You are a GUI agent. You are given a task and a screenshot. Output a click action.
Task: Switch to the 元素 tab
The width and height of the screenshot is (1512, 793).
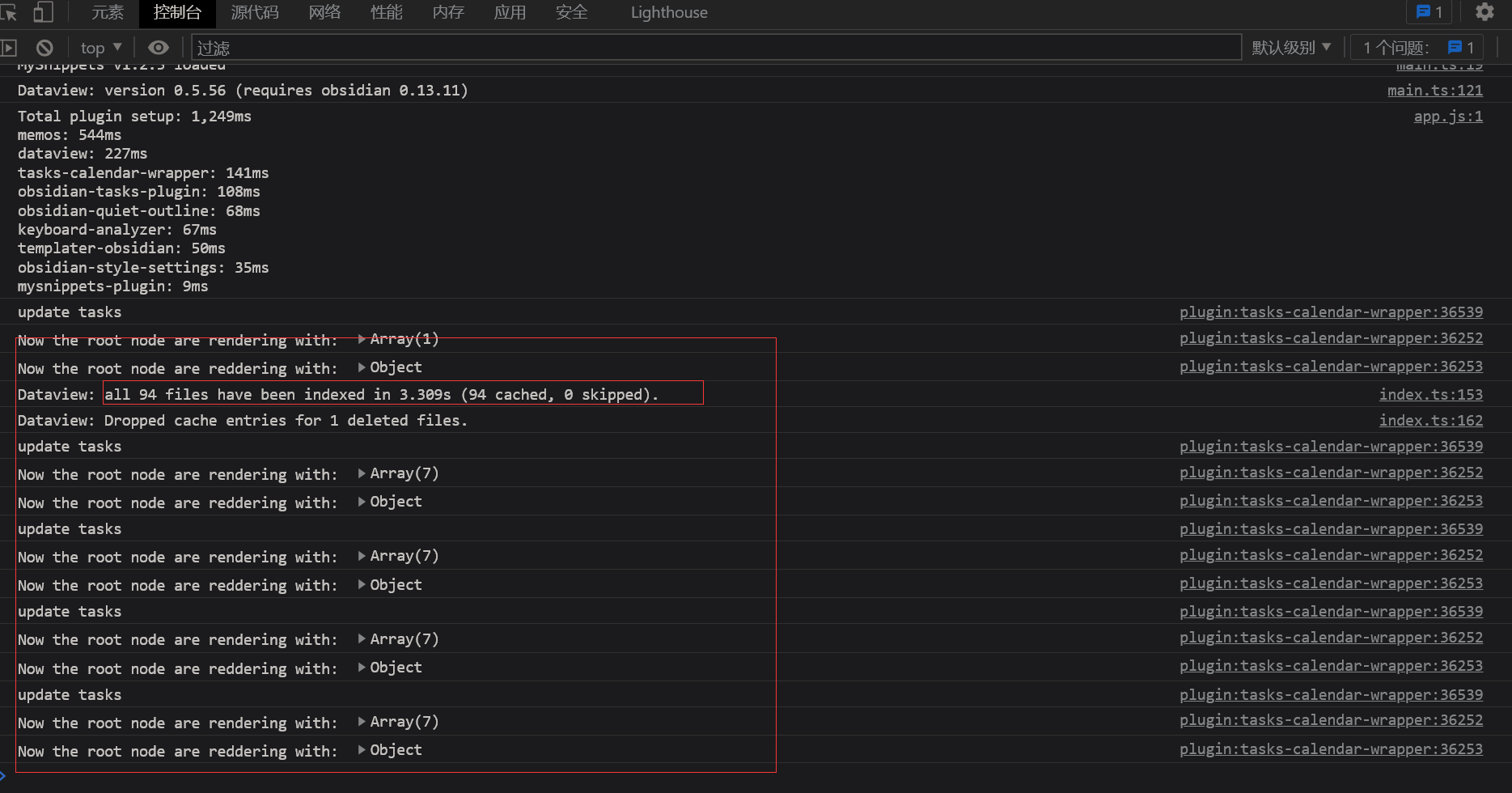point(108,13)
